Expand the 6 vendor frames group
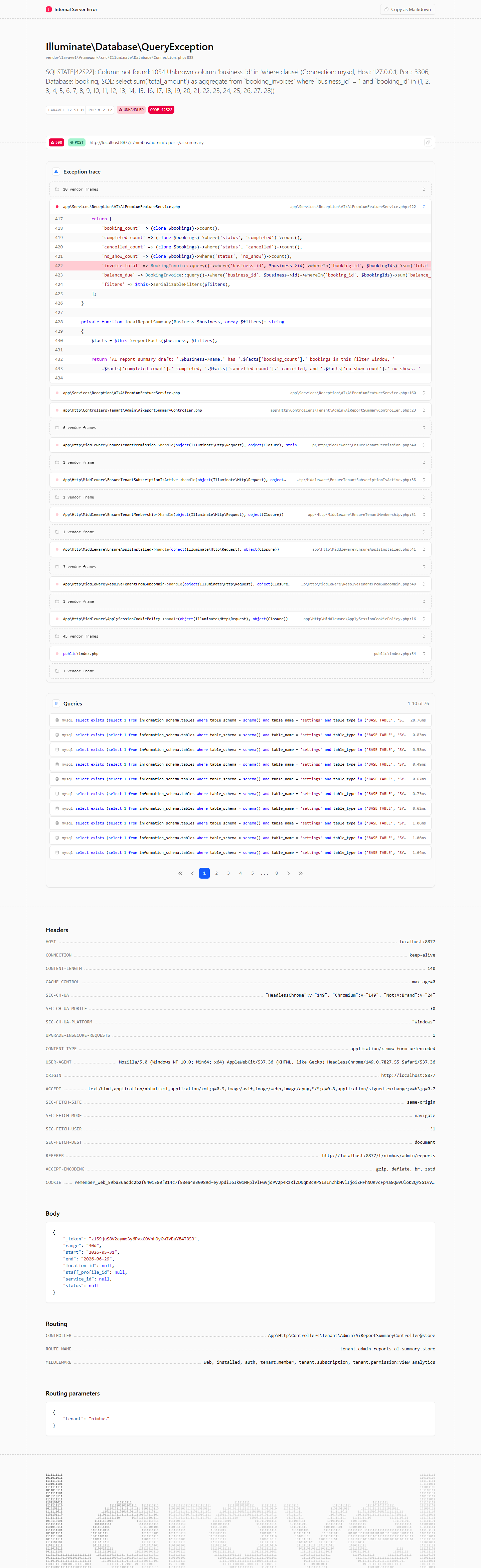The image size is (481, 1568). [424, 427]
